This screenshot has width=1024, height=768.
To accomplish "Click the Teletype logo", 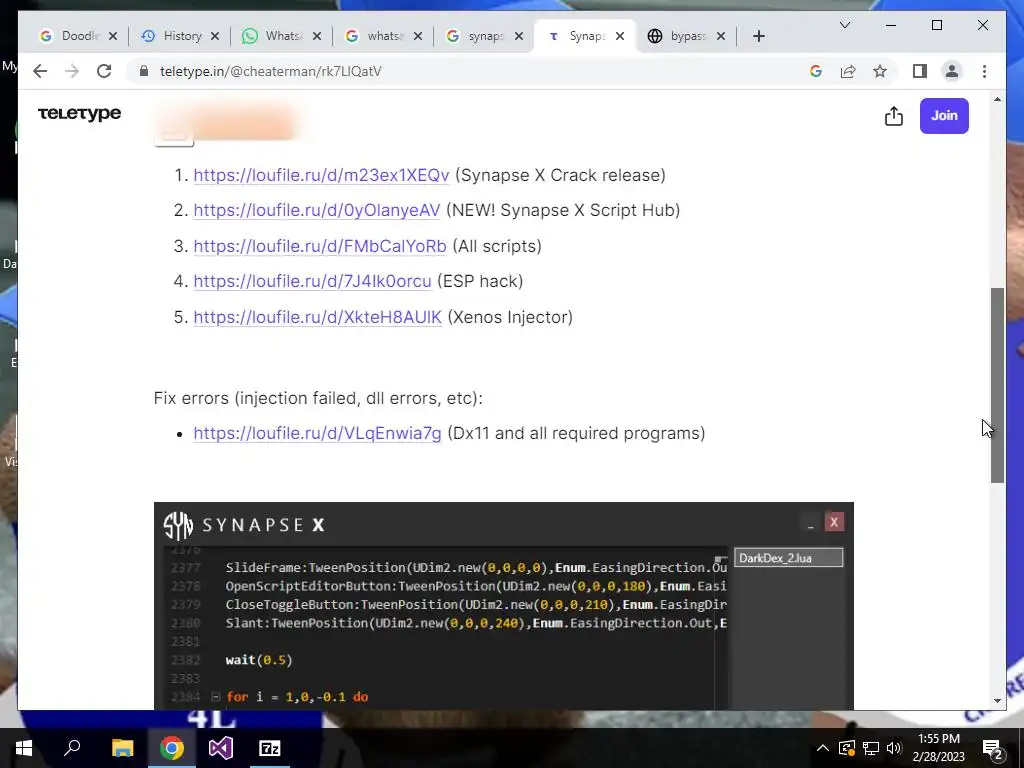I will pos(80,114).
